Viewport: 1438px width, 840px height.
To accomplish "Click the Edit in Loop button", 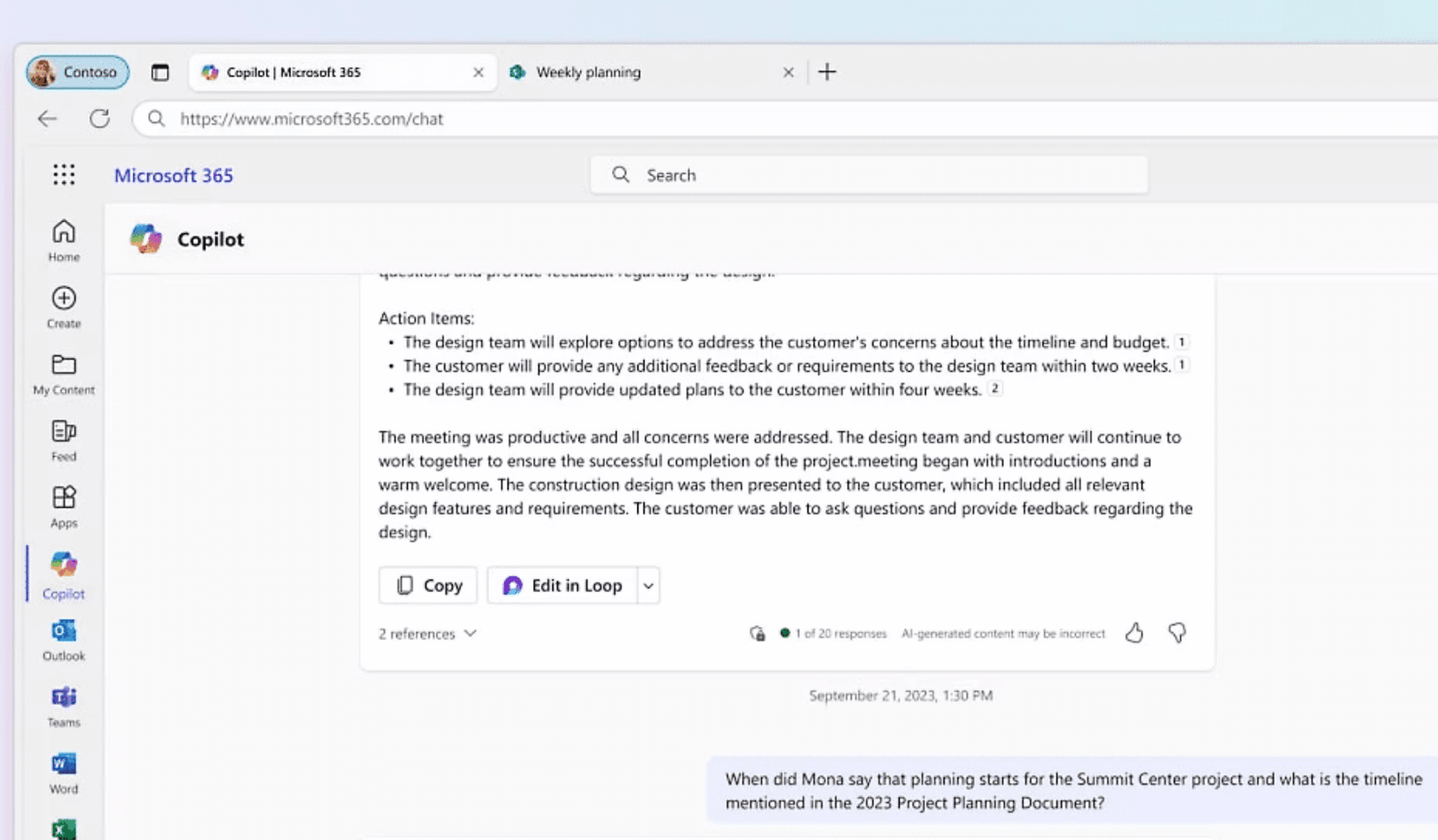I will pyautogui.click(x=563, y=586).
